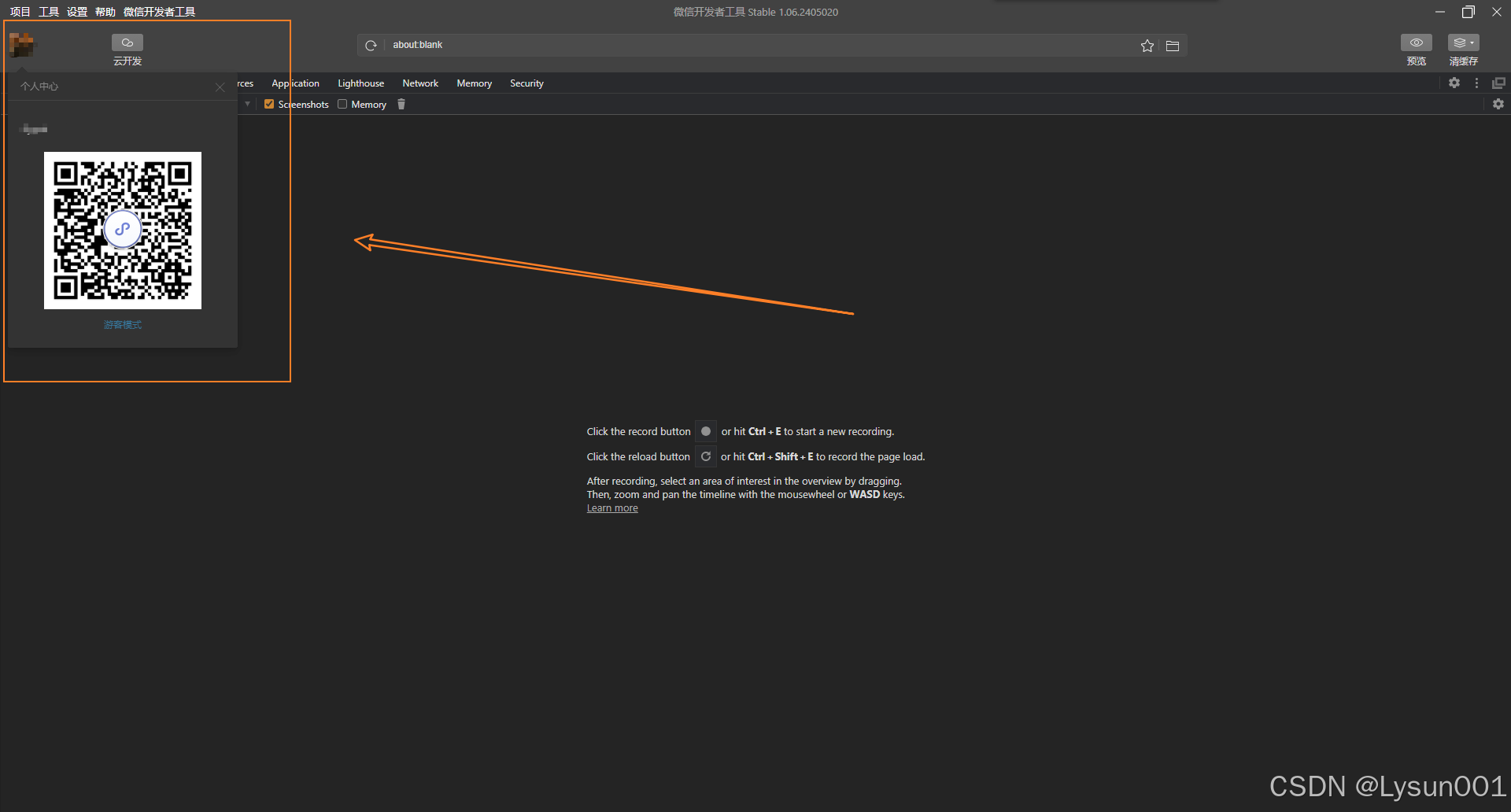Image resolution: width=1511 pixels, height=812 pixels.
Task: Minimize the WeChat DevTools window
Action: [1440, 12]
